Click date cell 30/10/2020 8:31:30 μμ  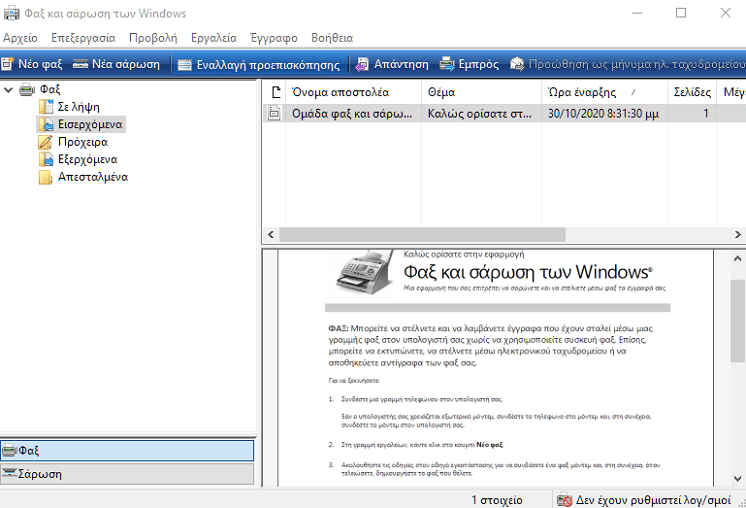click(x=603, y=114)
